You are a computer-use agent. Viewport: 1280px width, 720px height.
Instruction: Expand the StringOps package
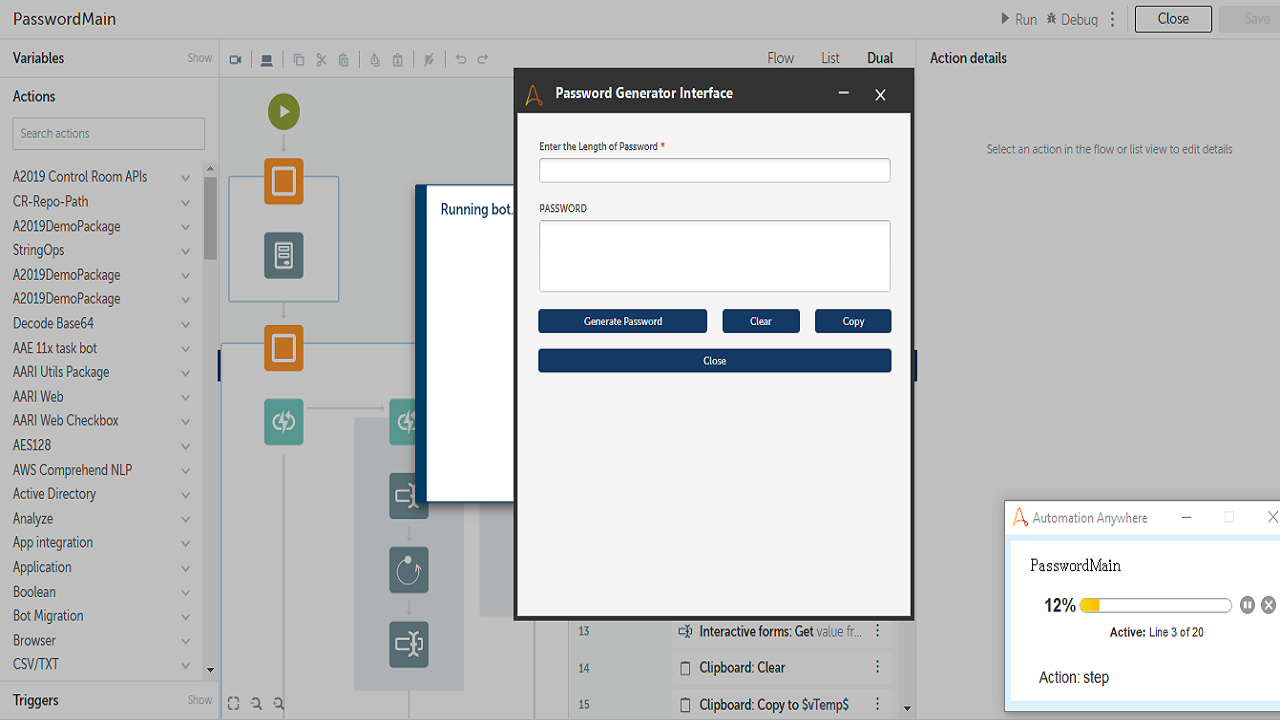coord(185,251)
